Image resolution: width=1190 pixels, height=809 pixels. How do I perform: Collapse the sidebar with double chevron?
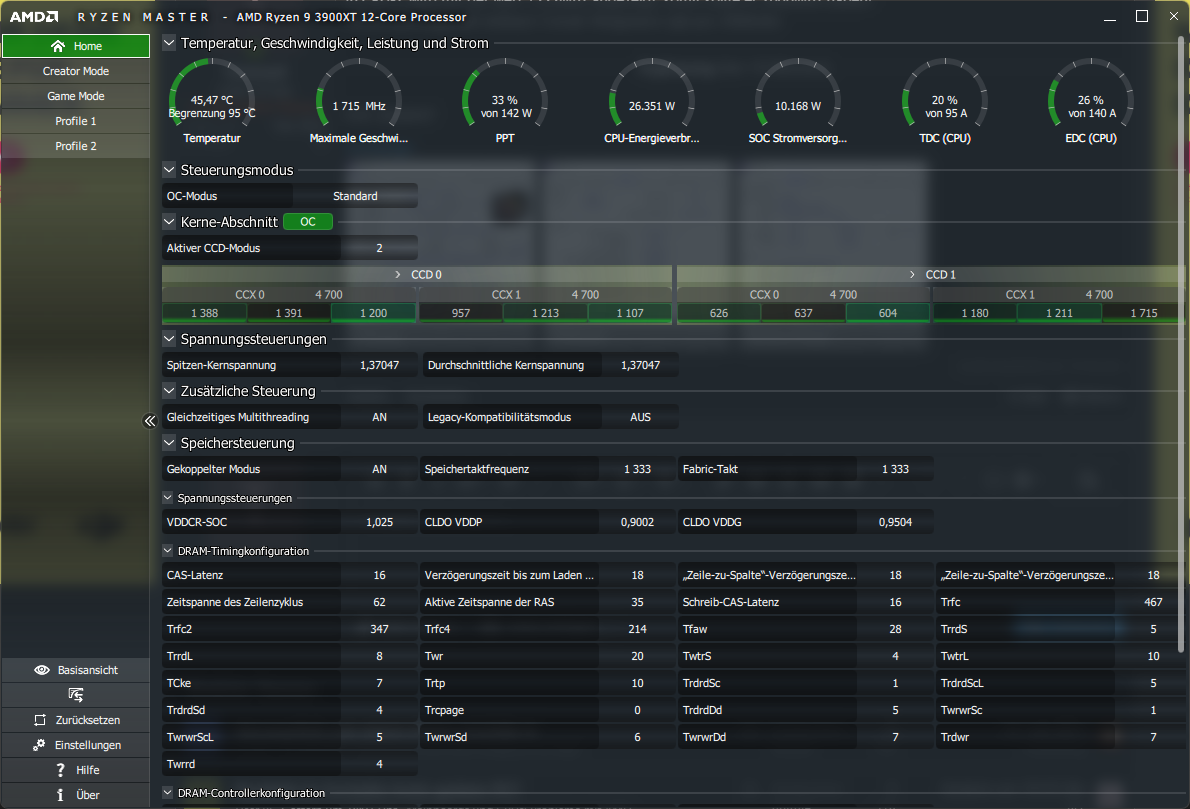(150, 420)
